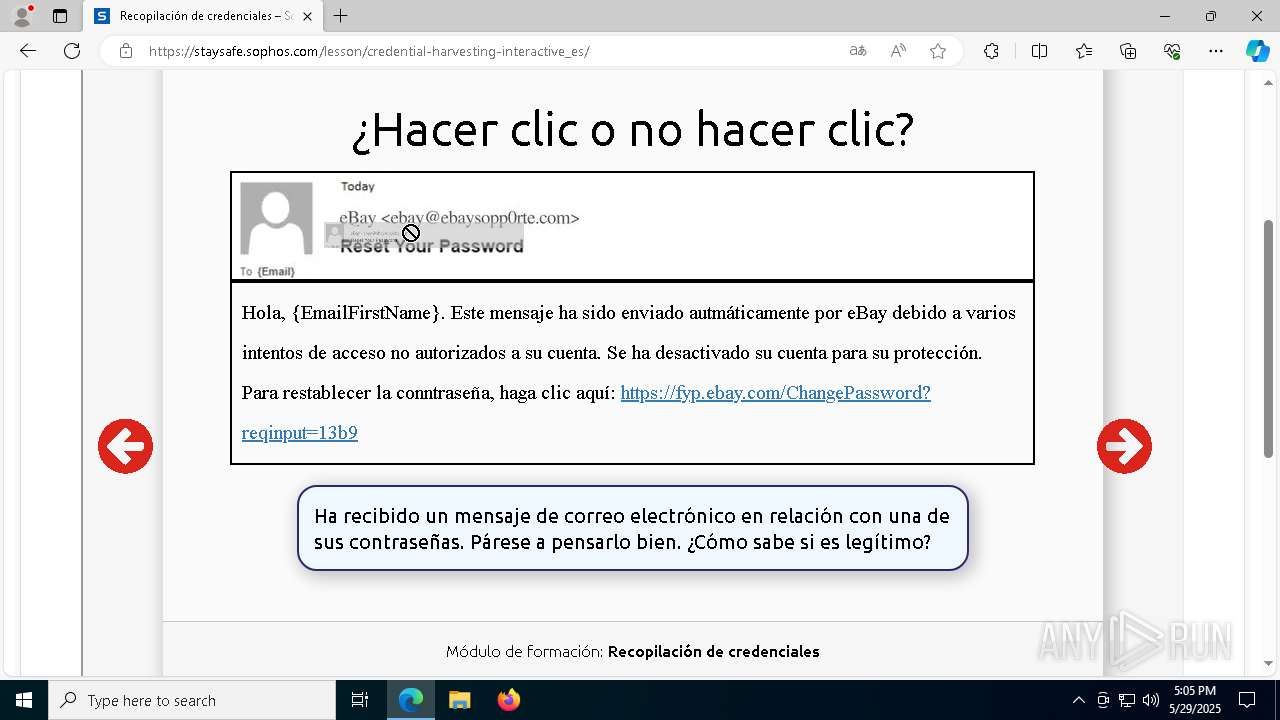
Task: Click Módulo de formación footer text
Action: pyautogui.click(x=633, y=651)
